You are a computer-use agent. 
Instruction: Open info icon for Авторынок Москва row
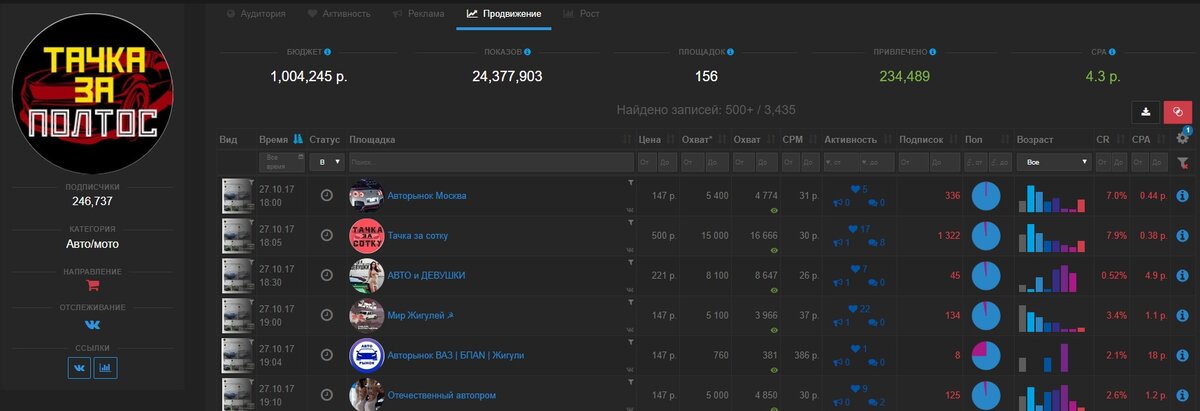(x=1183, y=196)
